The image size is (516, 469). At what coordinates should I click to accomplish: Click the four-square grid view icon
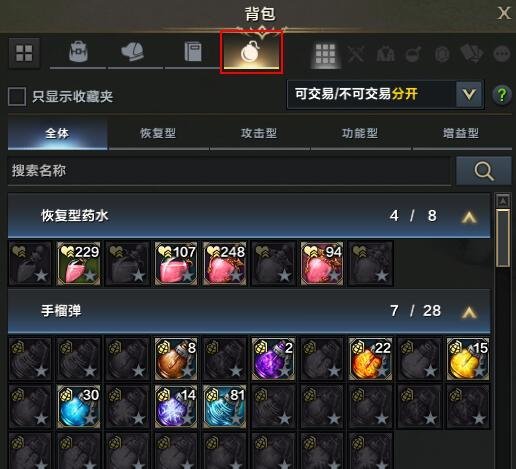point(24,53)
